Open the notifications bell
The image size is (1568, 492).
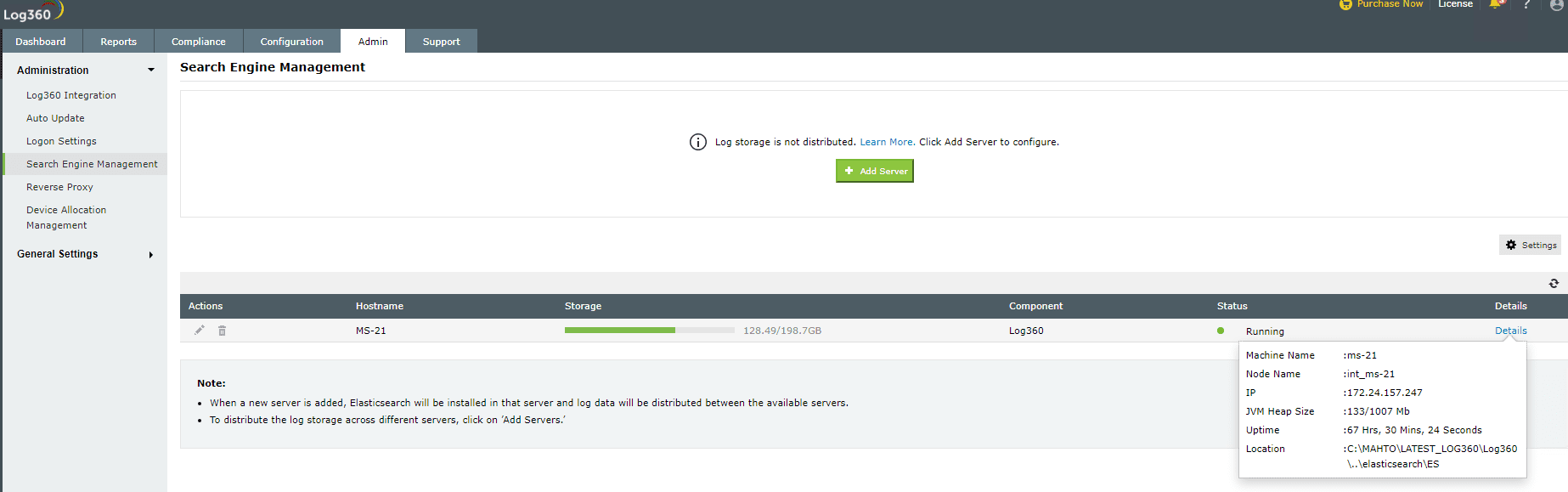pos(1496,4)
